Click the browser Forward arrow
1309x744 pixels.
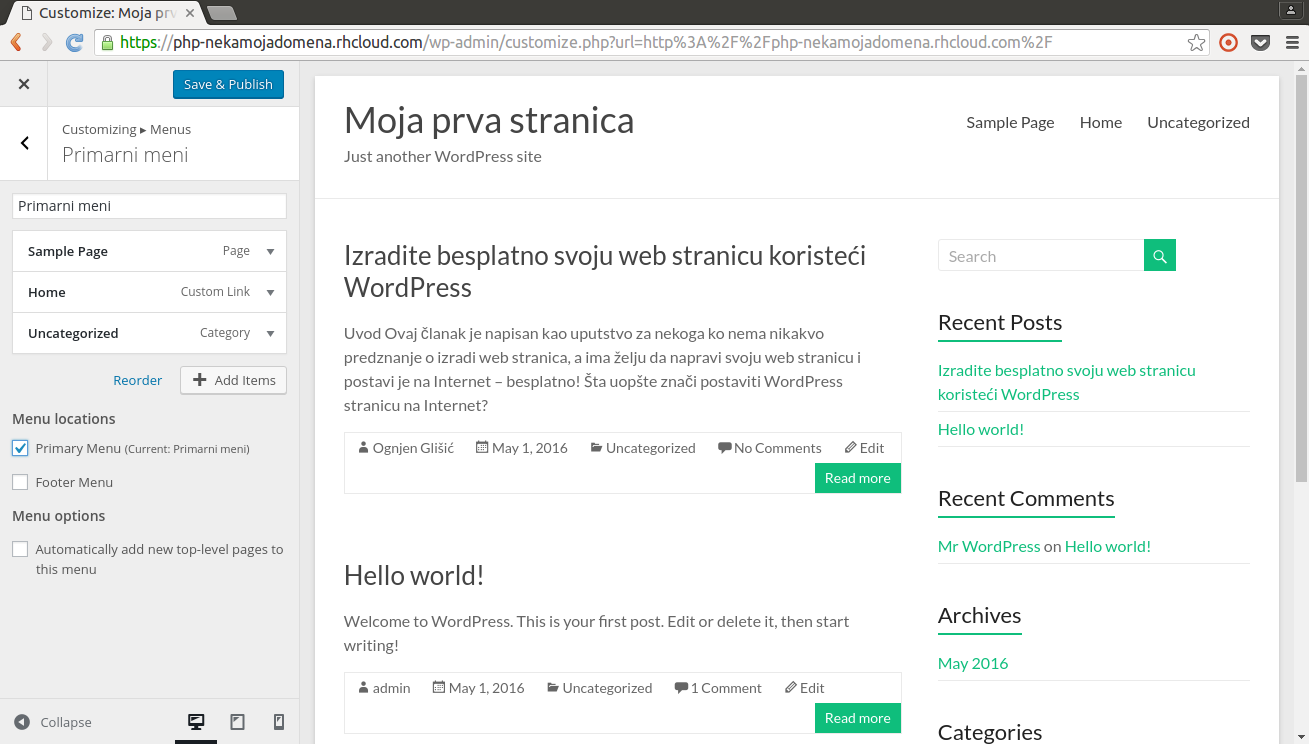(46, 42)
